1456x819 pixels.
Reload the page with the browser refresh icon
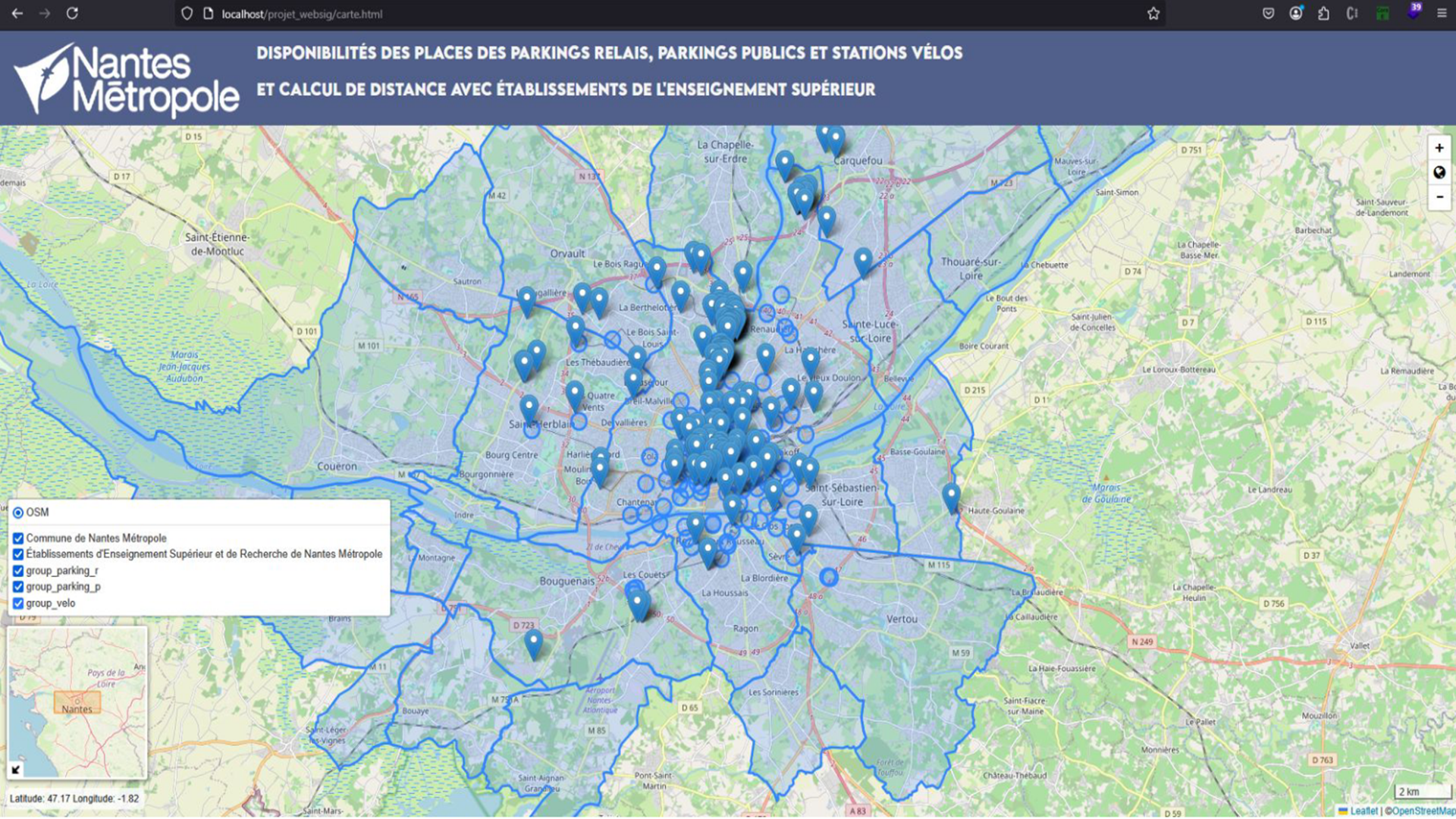click(72, 14)
